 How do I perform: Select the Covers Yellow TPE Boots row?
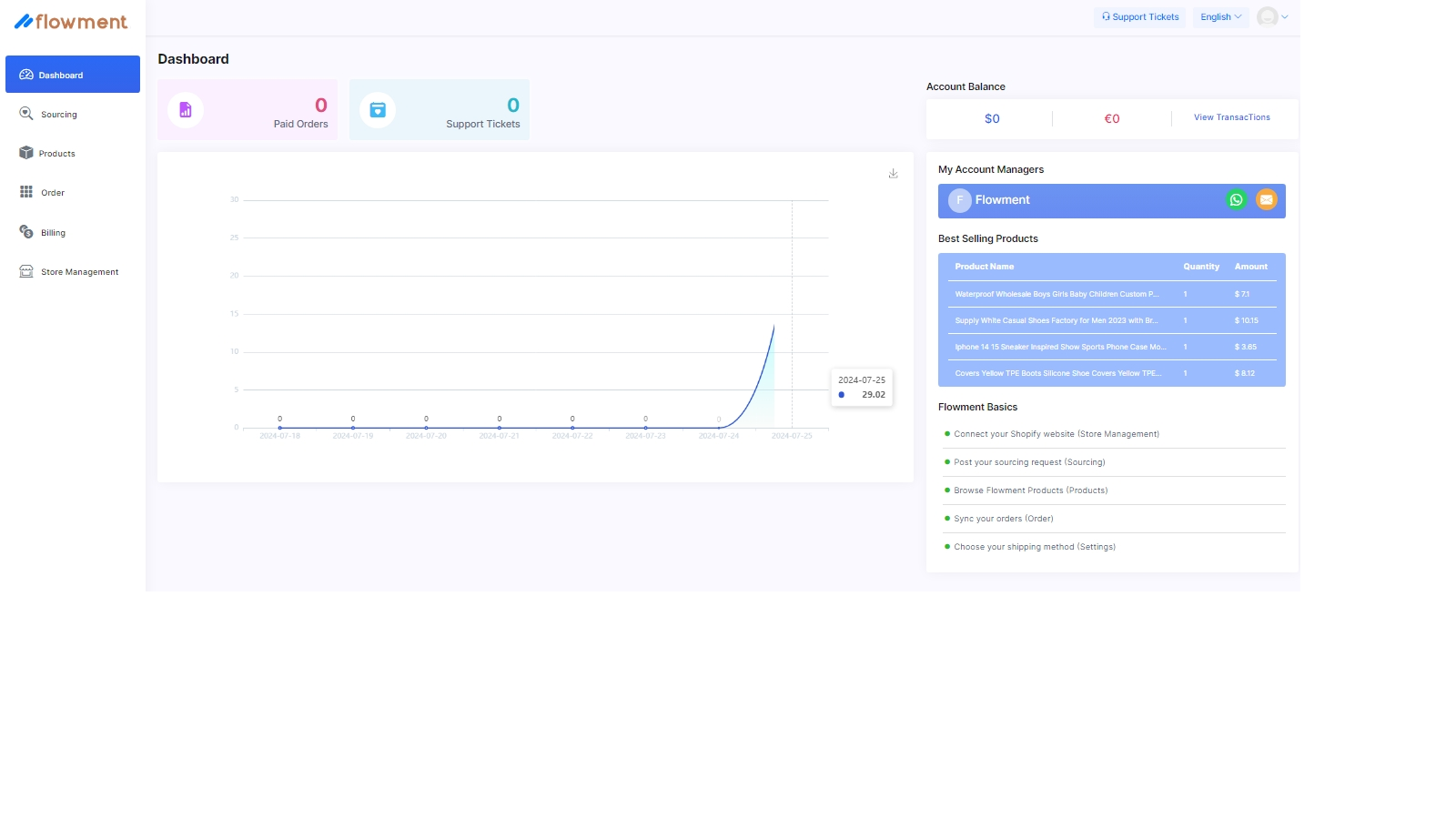pos(1112,373)
